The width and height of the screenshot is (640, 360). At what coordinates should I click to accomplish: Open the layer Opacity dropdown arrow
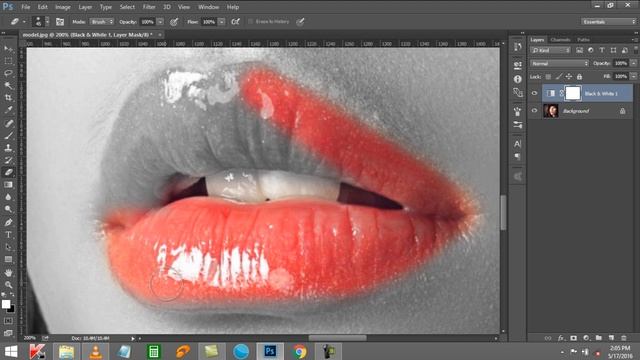coord(633,63)
